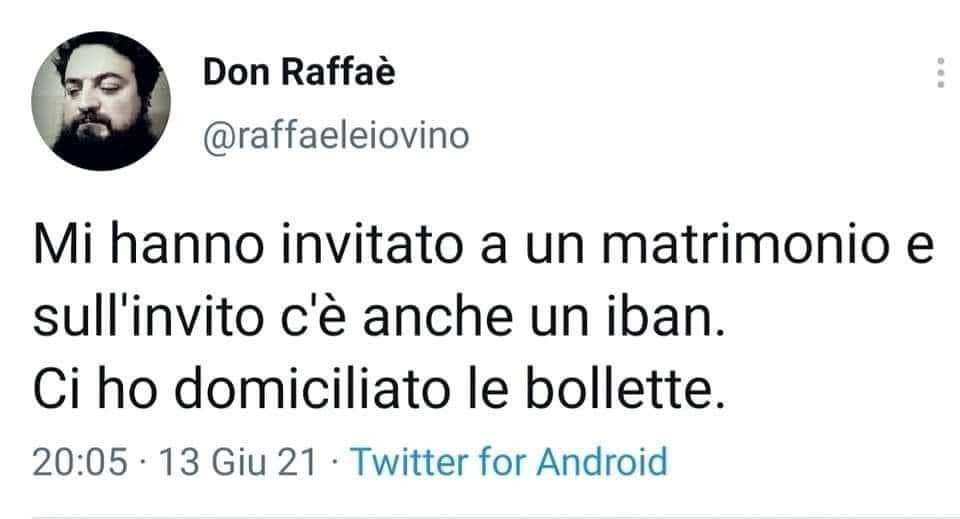Click the 20:05 timestamp
The width and height of the screenshot is (960, 519).
pyautogui.click(x=80, y=461)
